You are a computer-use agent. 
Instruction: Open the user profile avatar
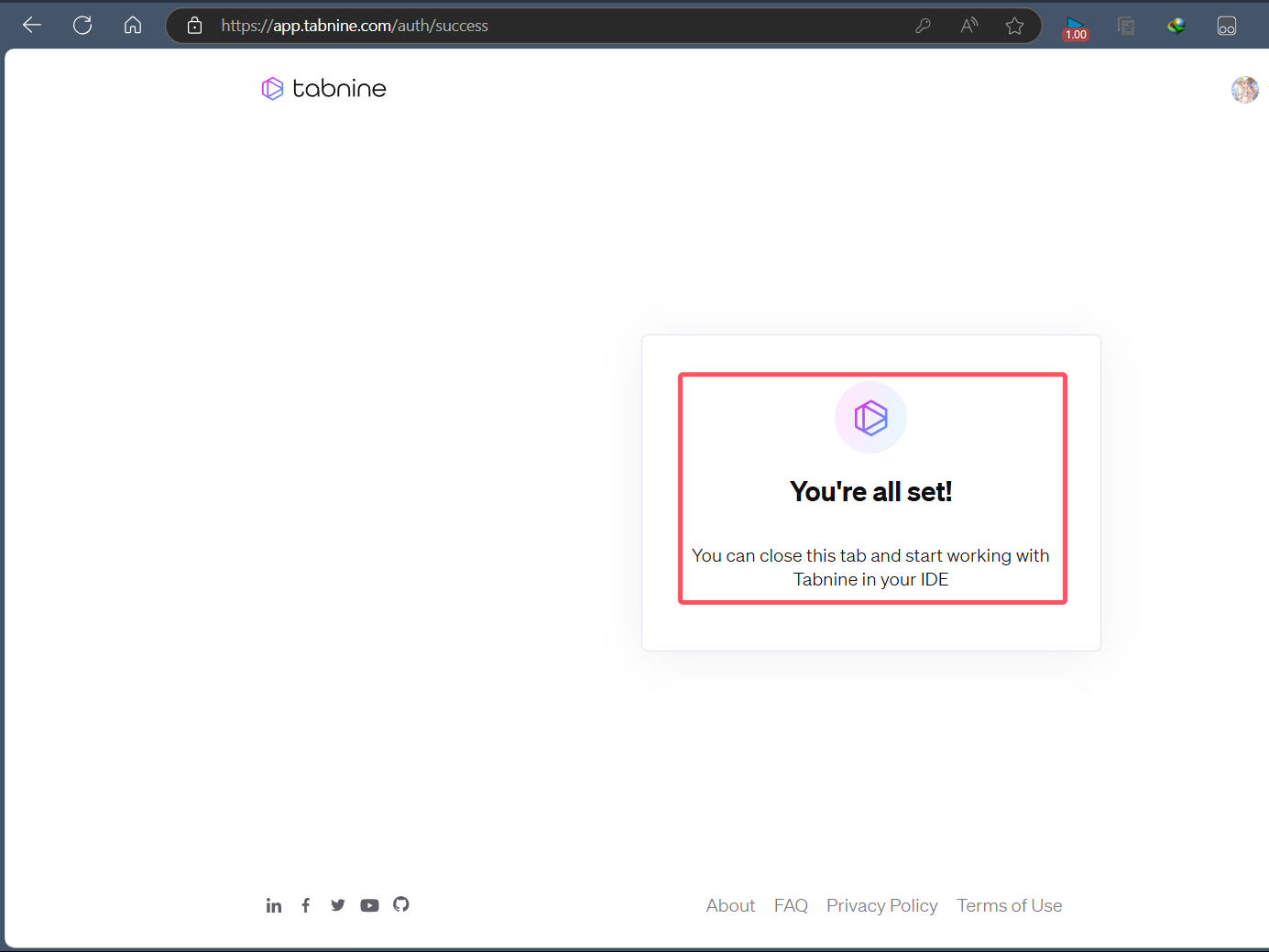tap(1245, 90)
